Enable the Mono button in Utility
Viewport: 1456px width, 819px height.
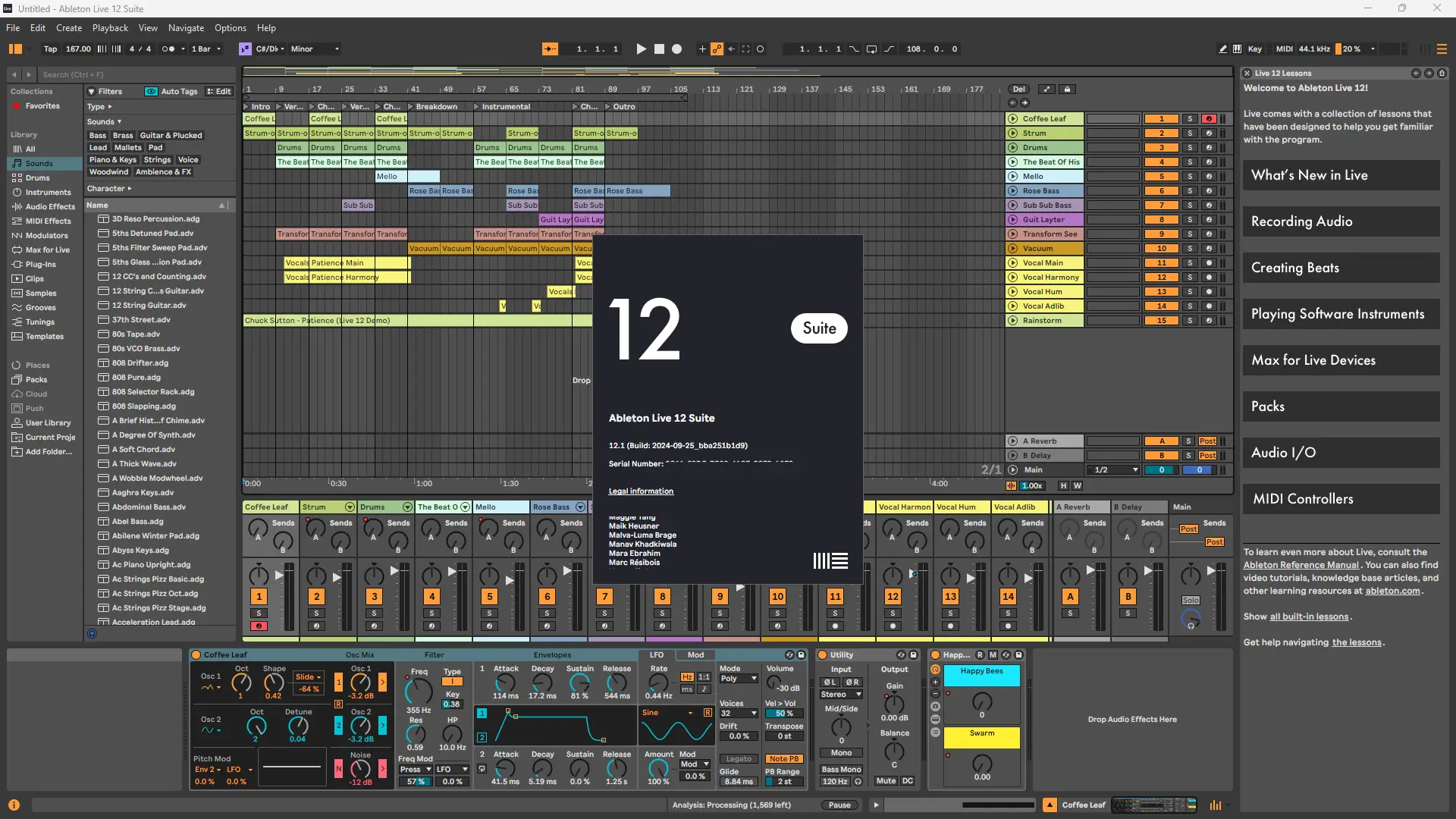point(841,753)
